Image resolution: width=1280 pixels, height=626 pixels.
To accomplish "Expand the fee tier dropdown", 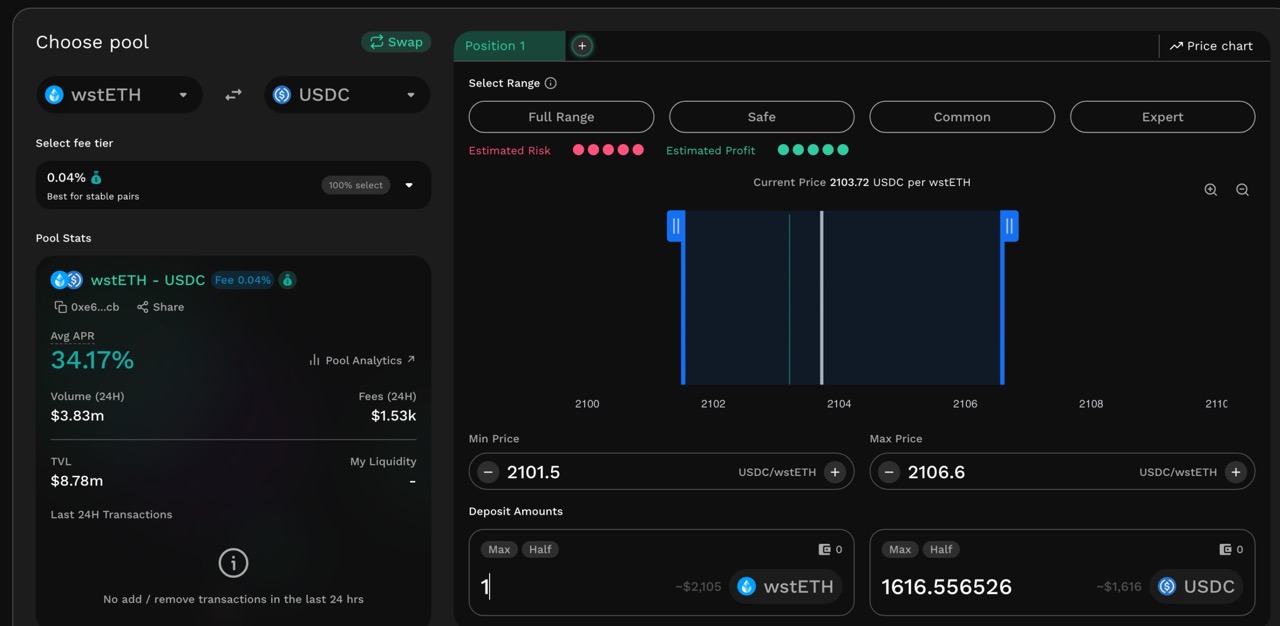I will [x=408, y=184].
